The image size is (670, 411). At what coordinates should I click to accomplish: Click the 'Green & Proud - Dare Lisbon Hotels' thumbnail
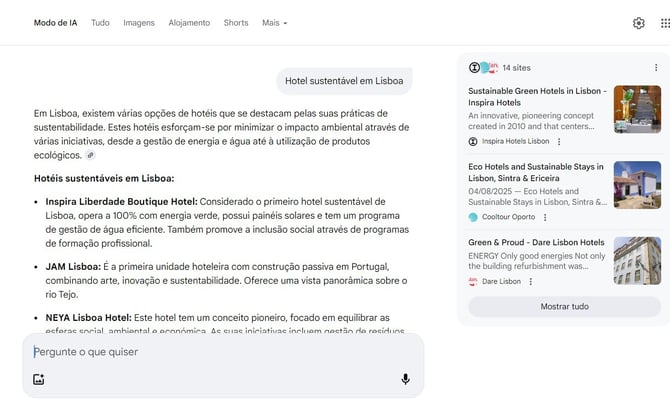click(637, 260)
